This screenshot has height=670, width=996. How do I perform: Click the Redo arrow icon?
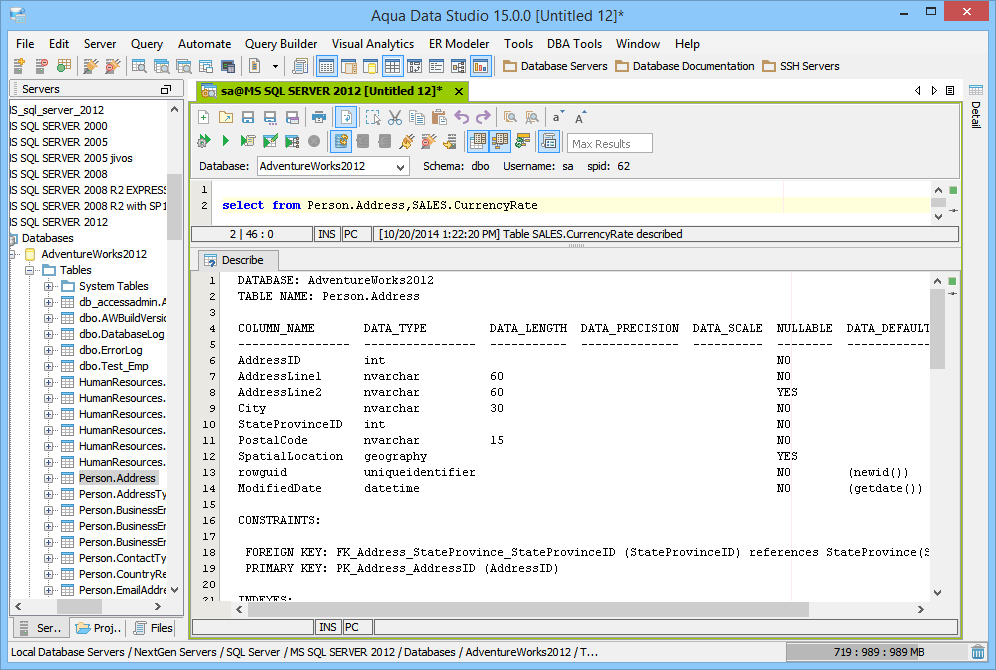(x=483, y=117)
